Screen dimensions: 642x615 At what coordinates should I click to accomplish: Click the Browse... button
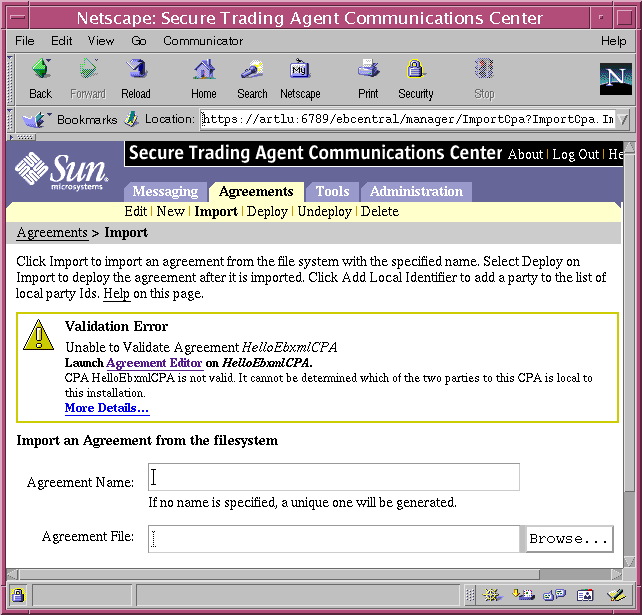click(x=569, y=539)
